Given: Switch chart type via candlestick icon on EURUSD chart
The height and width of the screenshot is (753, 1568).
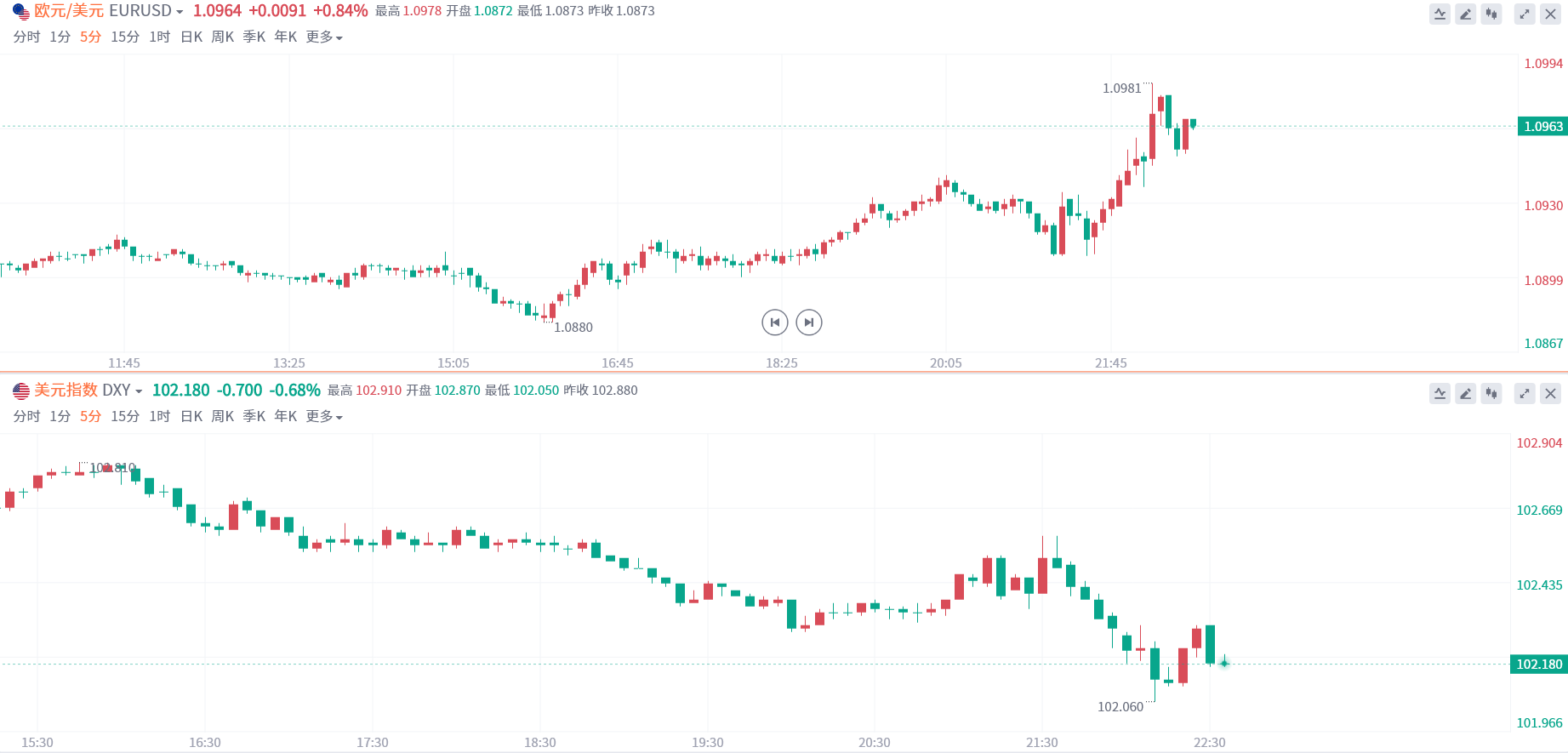Looking at the screenshot, I should (x=1491, y=14).
